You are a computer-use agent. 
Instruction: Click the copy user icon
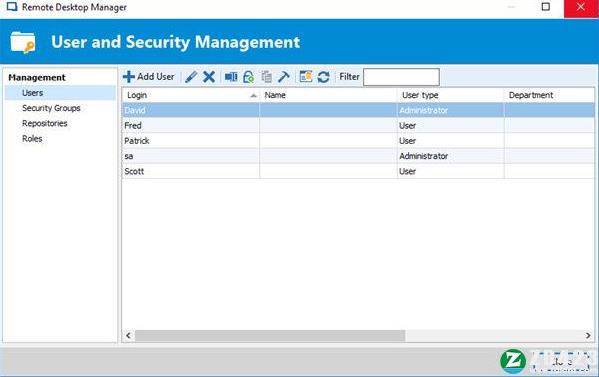pyautogui.click(x=267, y=77)
